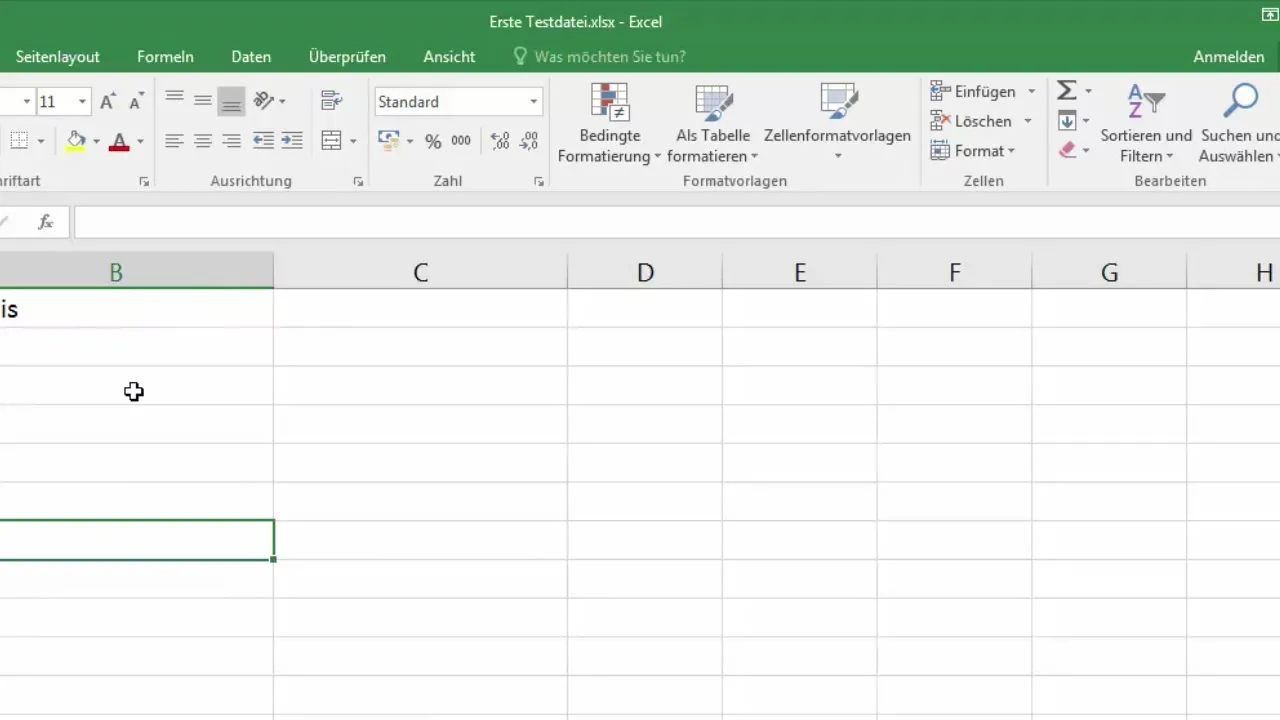Open Als Tabelle formatieren gallery
The width and height of the screenshot is (1280, 720).
coord(713,123)
